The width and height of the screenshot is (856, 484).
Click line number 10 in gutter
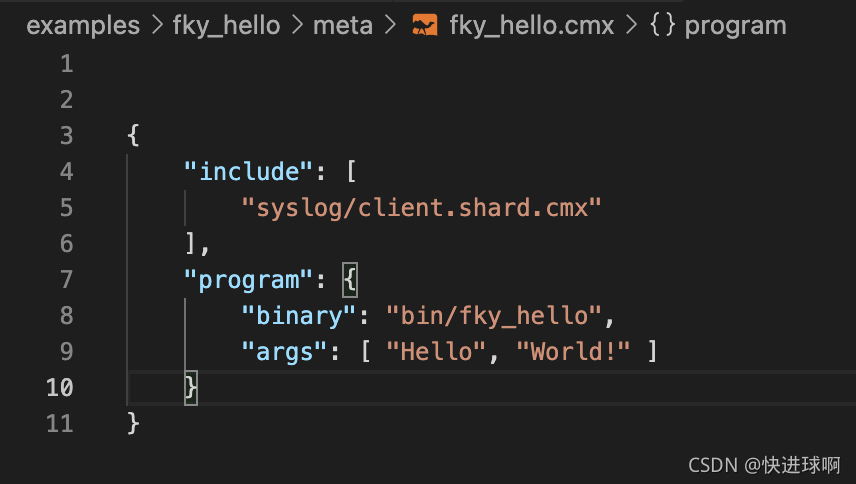60,387
